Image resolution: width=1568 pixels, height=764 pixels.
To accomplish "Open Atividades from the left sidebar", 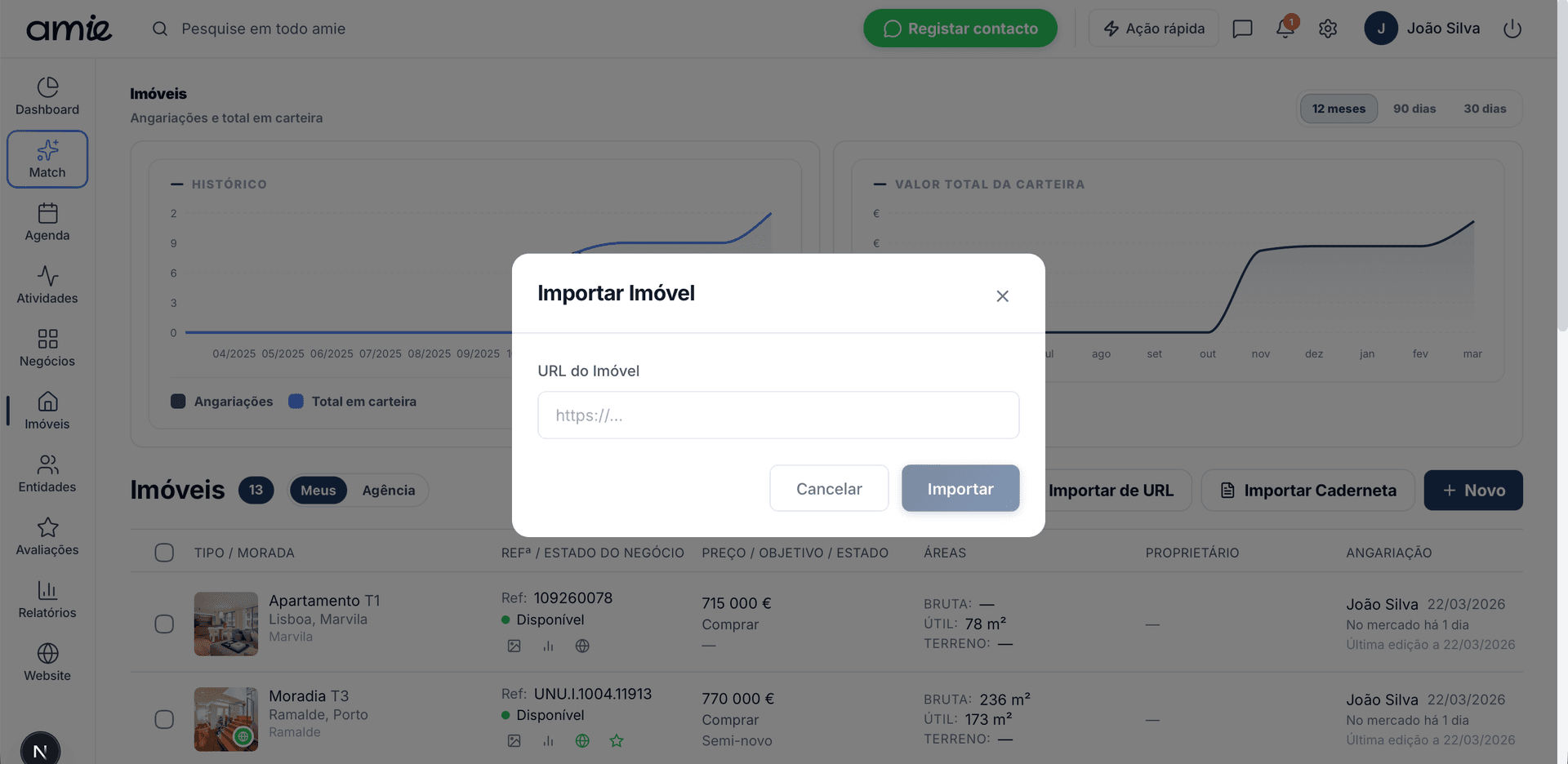I will (47, 284).
